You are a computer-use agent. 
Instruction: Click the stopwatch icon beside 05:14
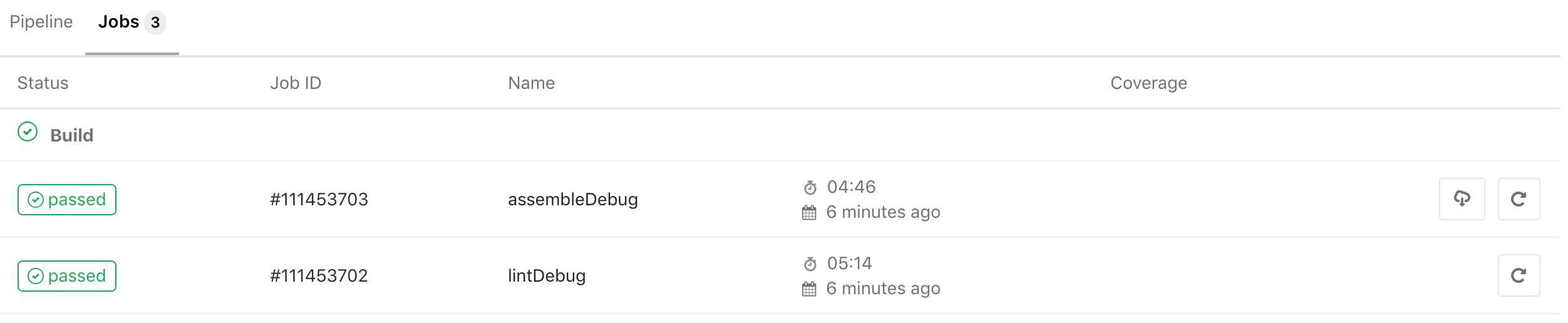coord(810,264)
